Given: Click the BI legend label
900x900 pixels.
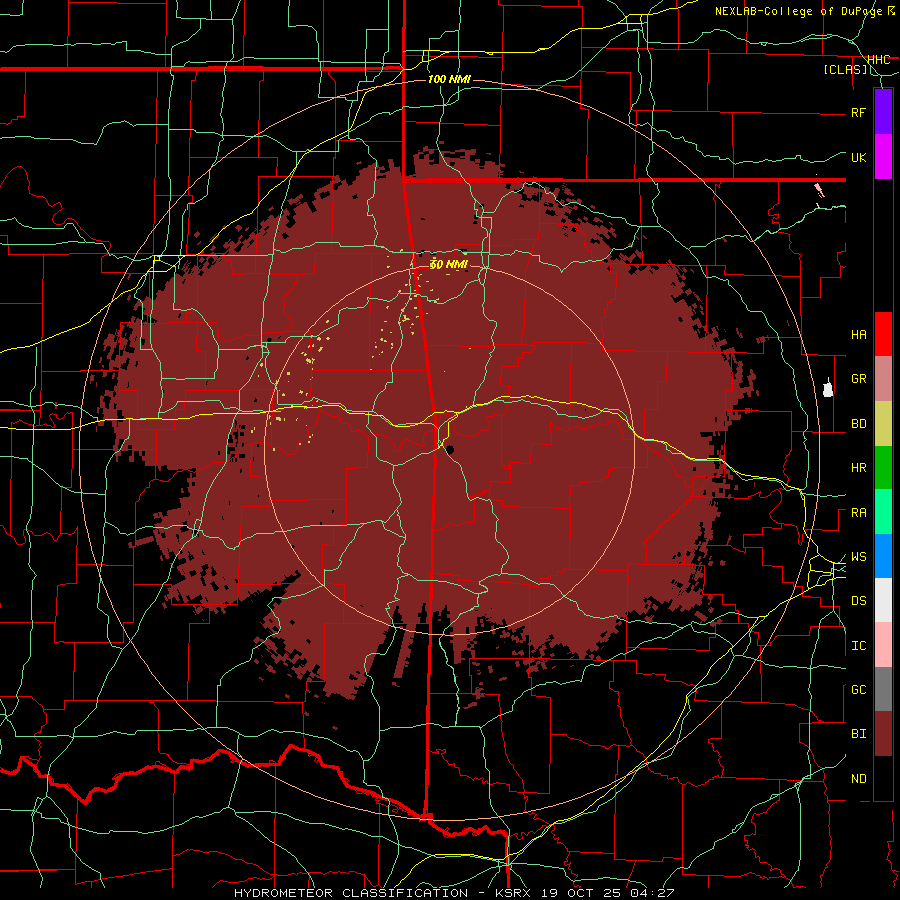Looking at the screenshot, I should 858,734.
